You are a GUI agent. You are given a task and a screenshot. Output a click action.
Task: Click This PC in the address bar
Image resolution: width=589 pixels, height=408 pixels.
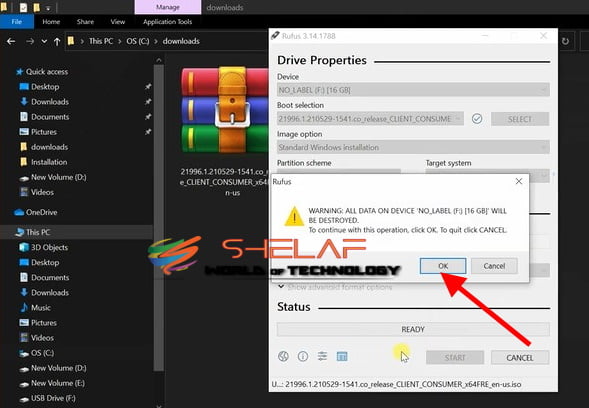101,41
